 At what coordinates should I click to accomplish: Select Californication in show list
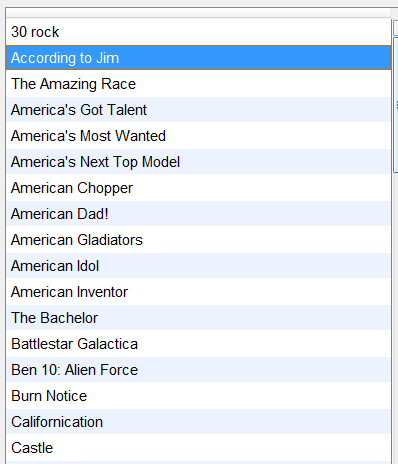tap(198, 422)
